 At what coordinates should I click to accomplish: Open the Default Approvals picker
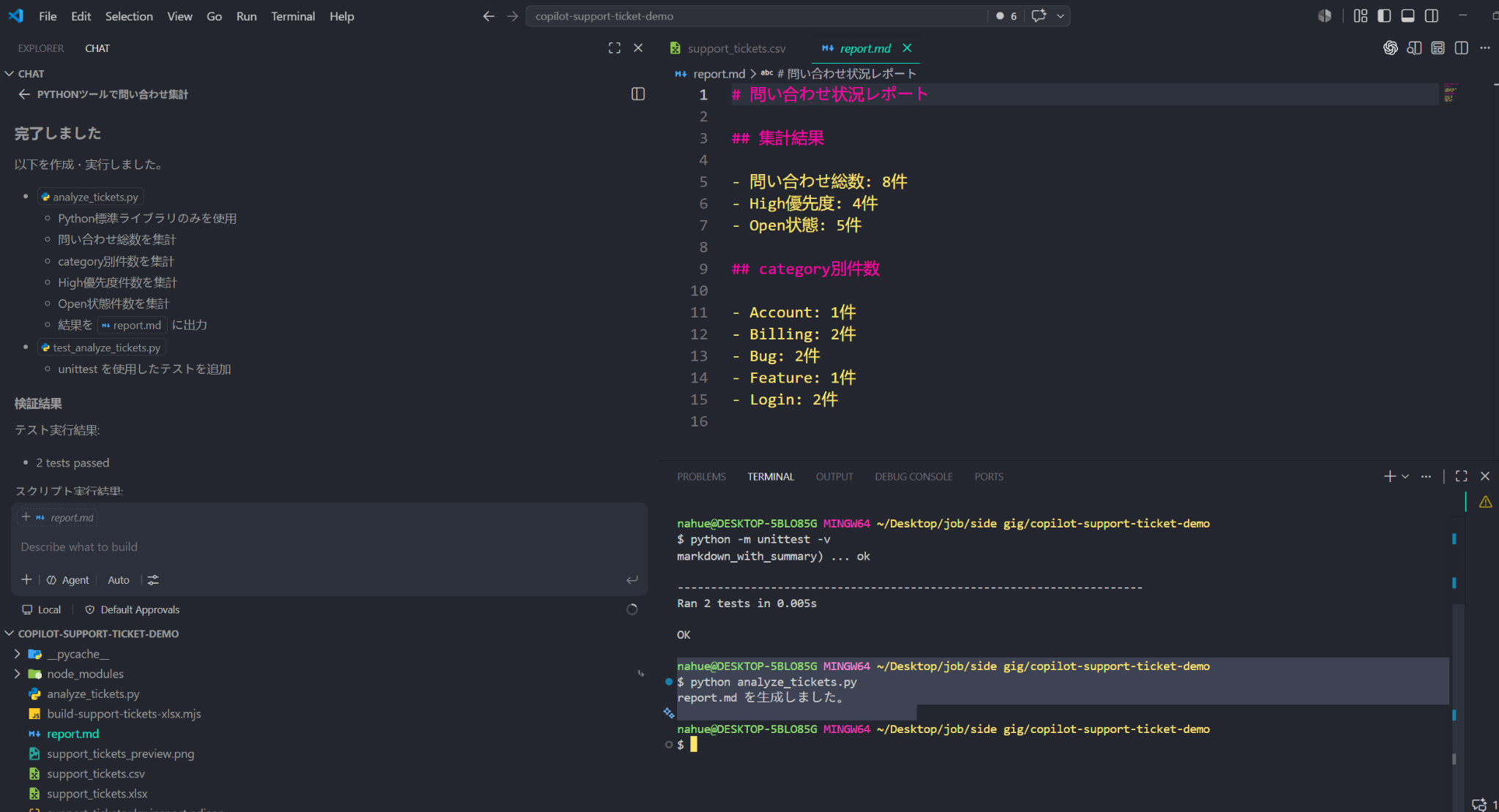(132, 609)
